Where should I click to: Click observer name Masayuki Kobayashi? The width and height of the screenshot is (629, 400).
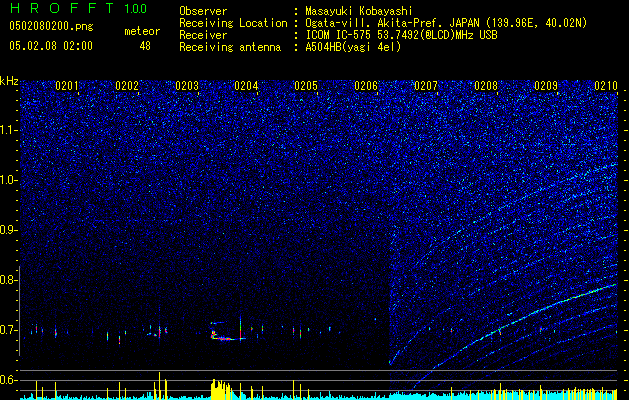[359, 11]
